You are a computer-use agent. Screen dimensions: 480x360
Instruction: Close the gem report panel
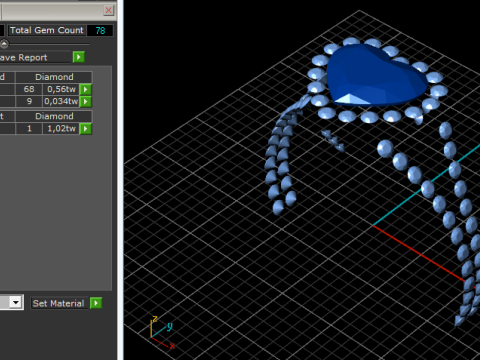coord(108,10)
